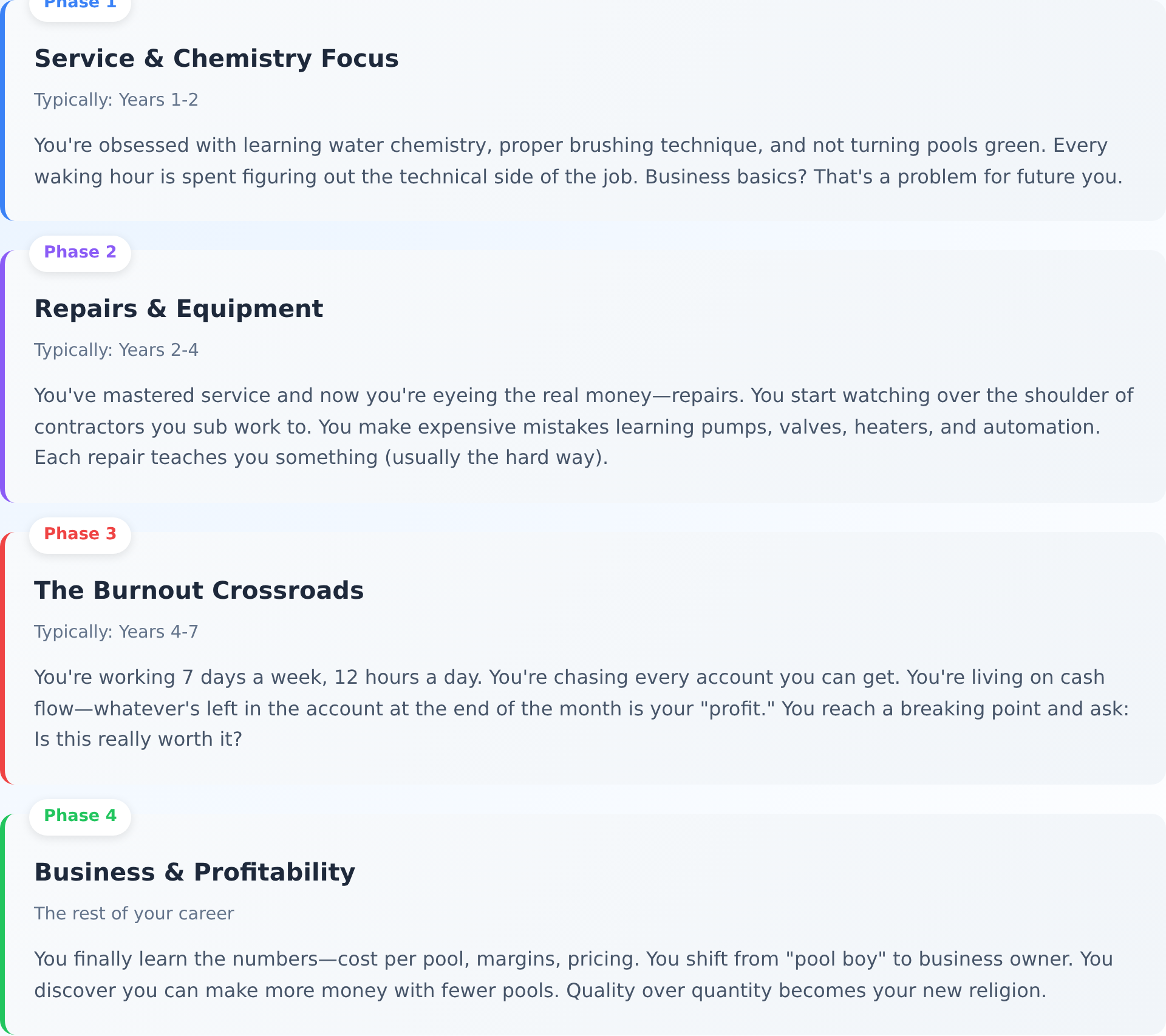Click "The rest of your career" subtitle

(x=134, y=914)
